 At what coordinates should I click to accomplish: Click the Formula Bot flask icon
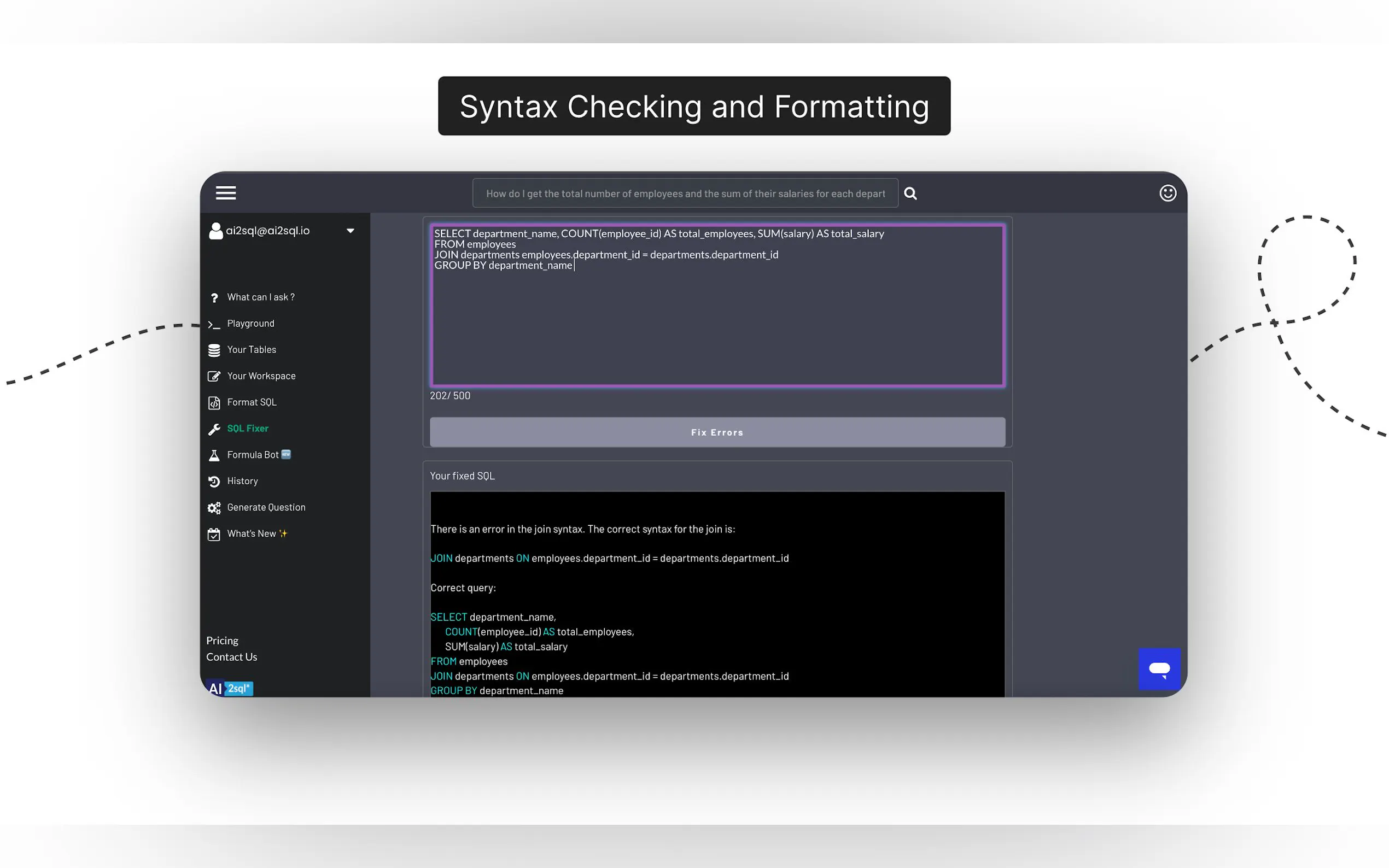coord(214,455)
